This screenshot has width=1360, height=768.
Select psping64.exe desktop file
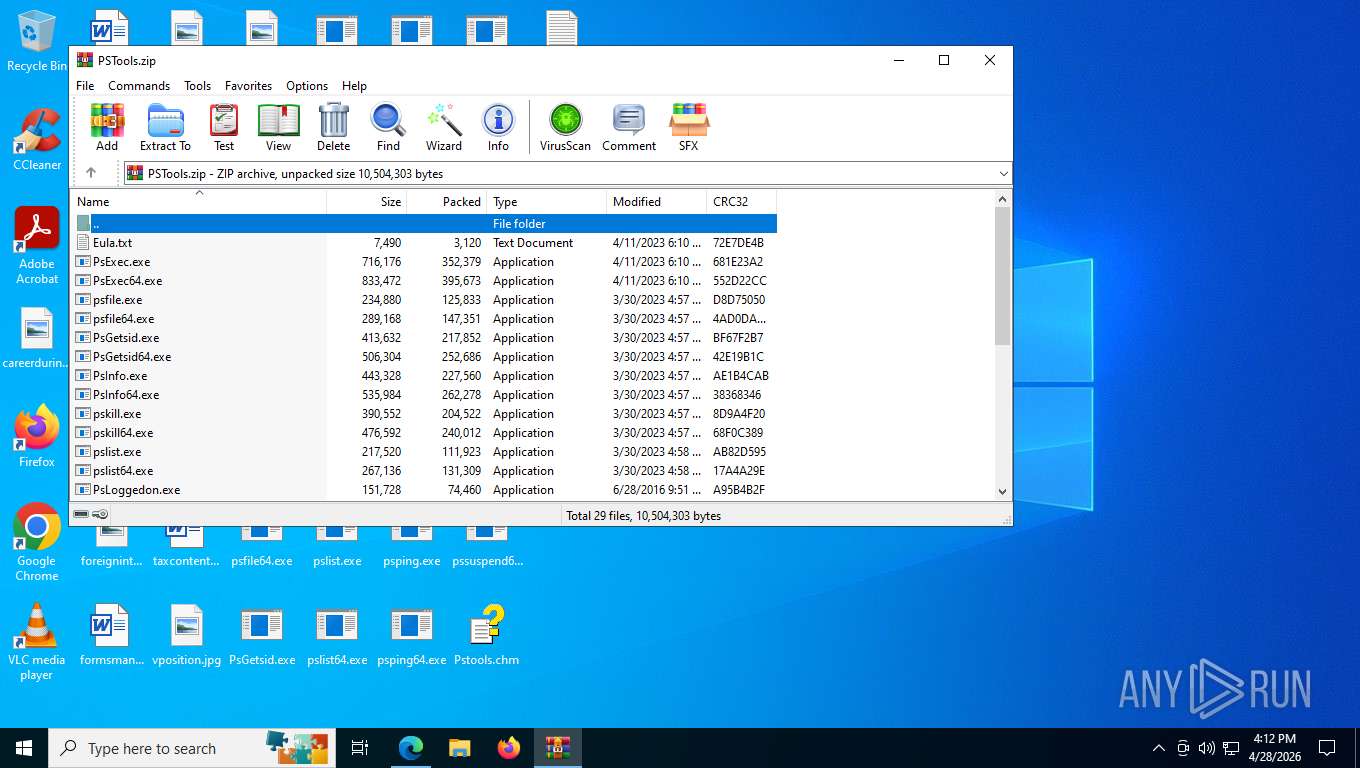point(412,636)
